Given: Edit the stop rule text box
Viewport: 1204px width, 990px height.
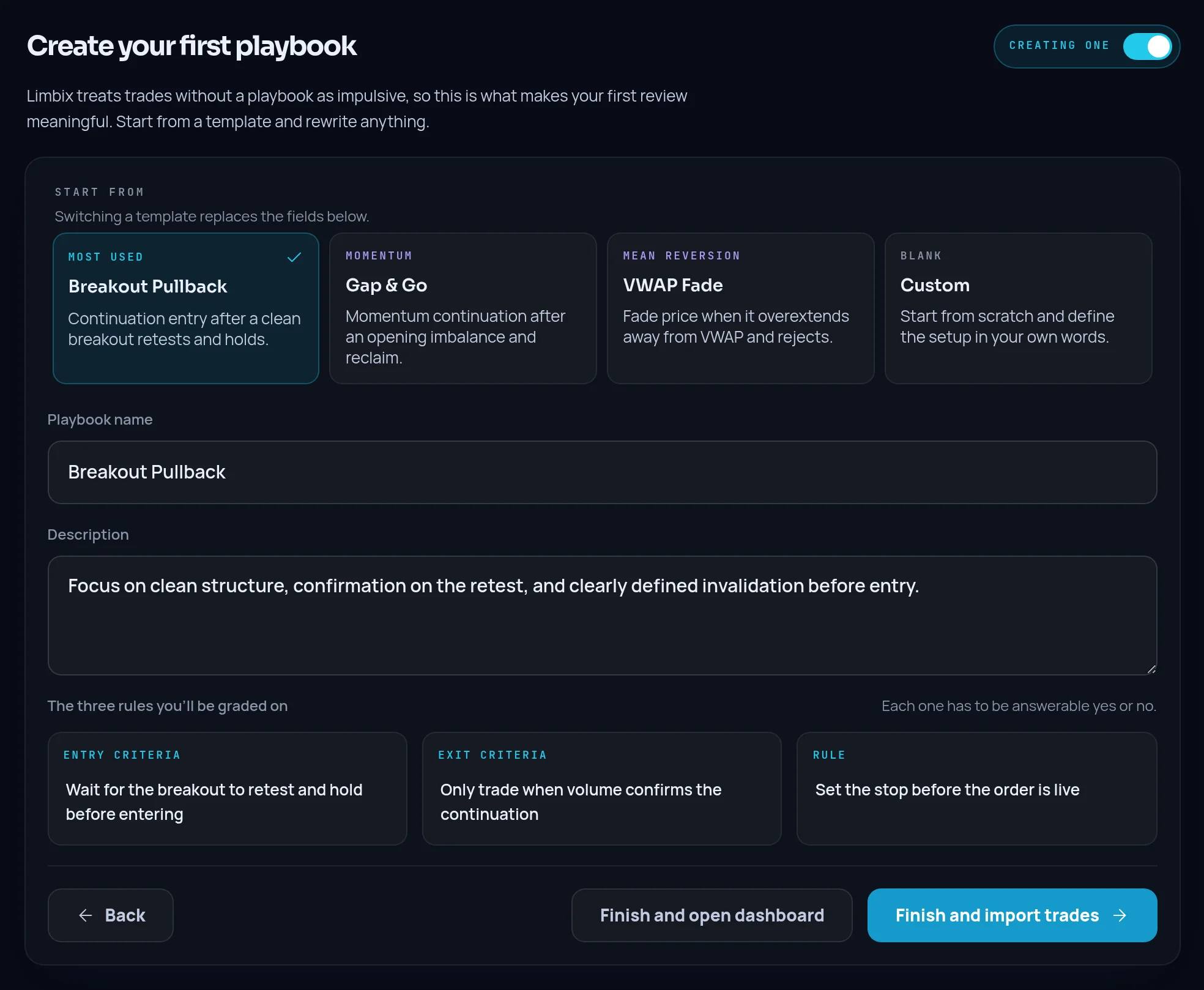Looking at the screenshot, I should click(x=976, y=802).
